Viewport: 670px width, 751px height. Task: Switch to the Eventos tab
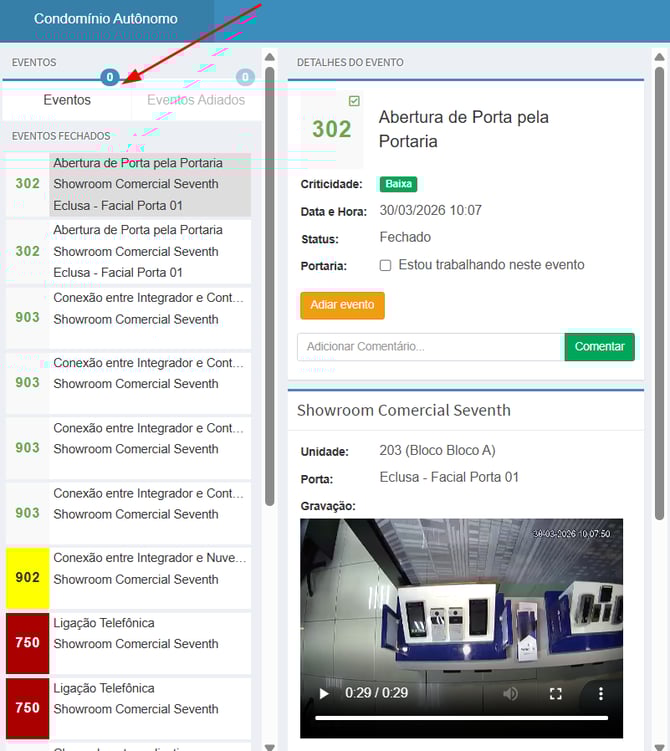point(67,100)
